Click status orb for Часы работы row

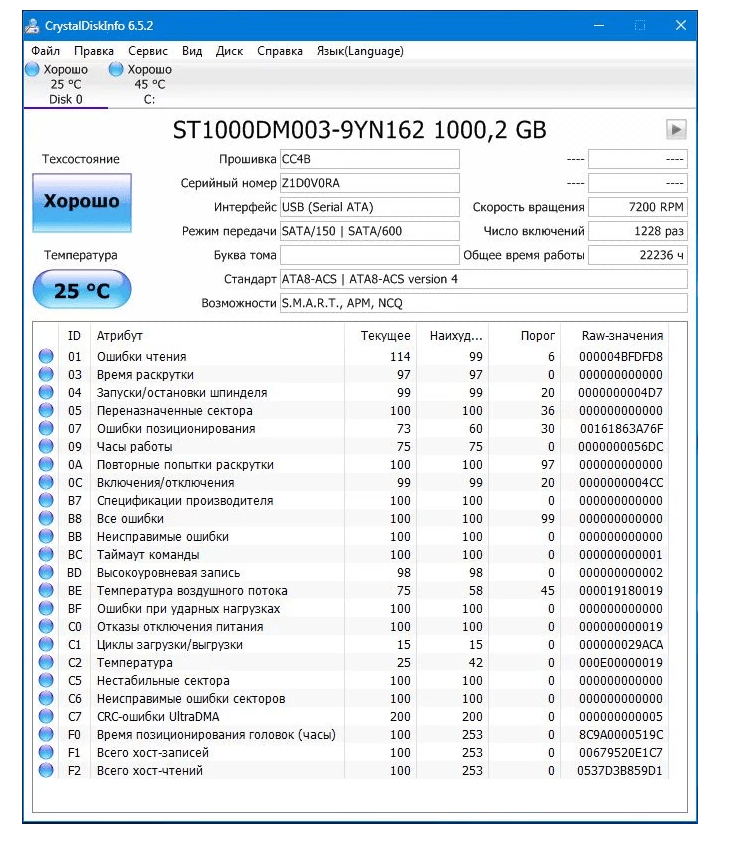(x=46, y=446)
